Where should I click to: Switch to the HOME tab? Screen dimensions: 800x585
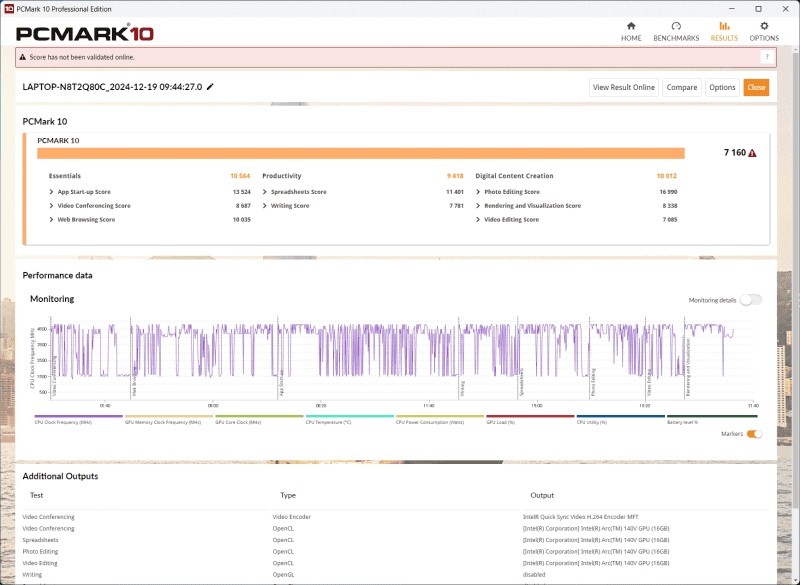(631, 33)
